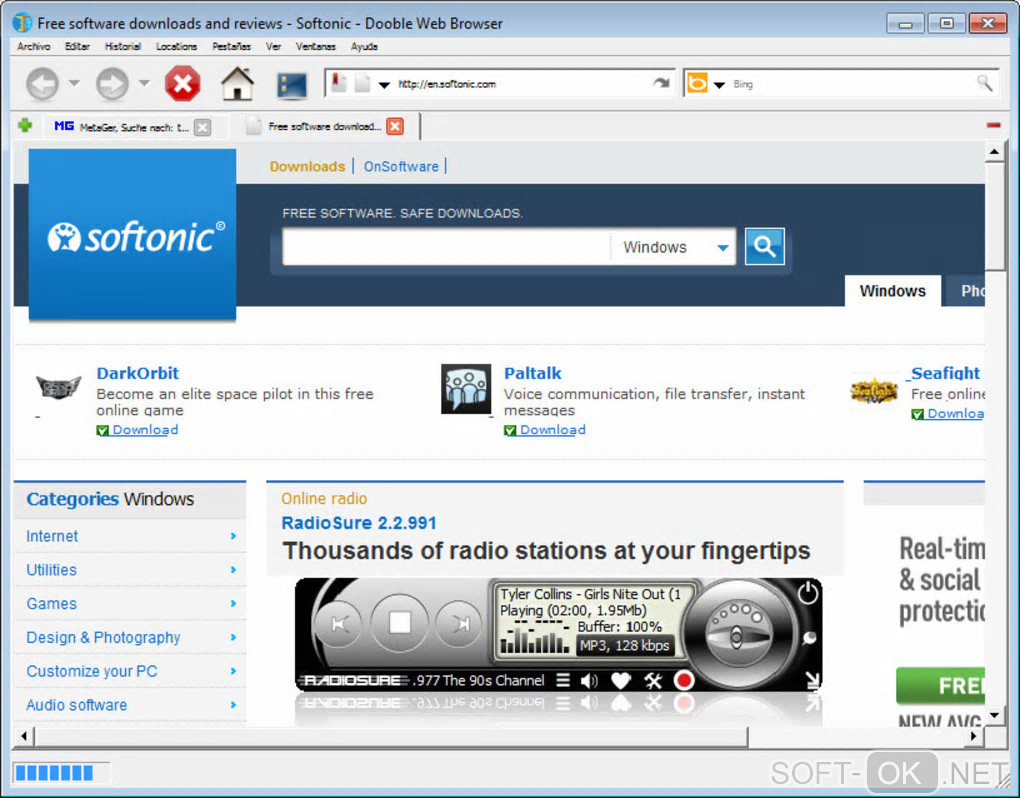This screenshot has height=798, width=1020.
Task: Go forward with the Forward arrow button
Action: pos(112,84)
